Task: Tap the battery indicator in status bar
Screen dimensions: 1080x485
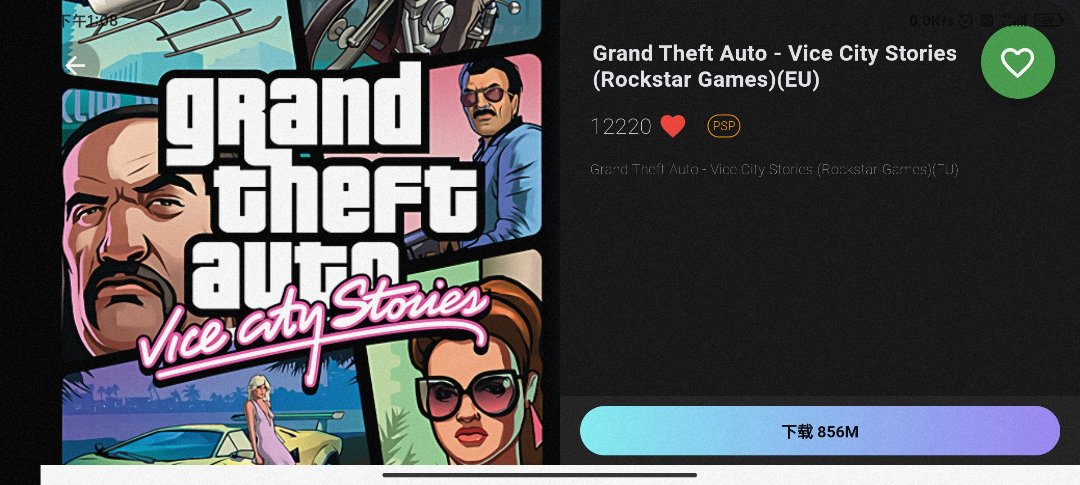Action: [x=1048, y=21]
